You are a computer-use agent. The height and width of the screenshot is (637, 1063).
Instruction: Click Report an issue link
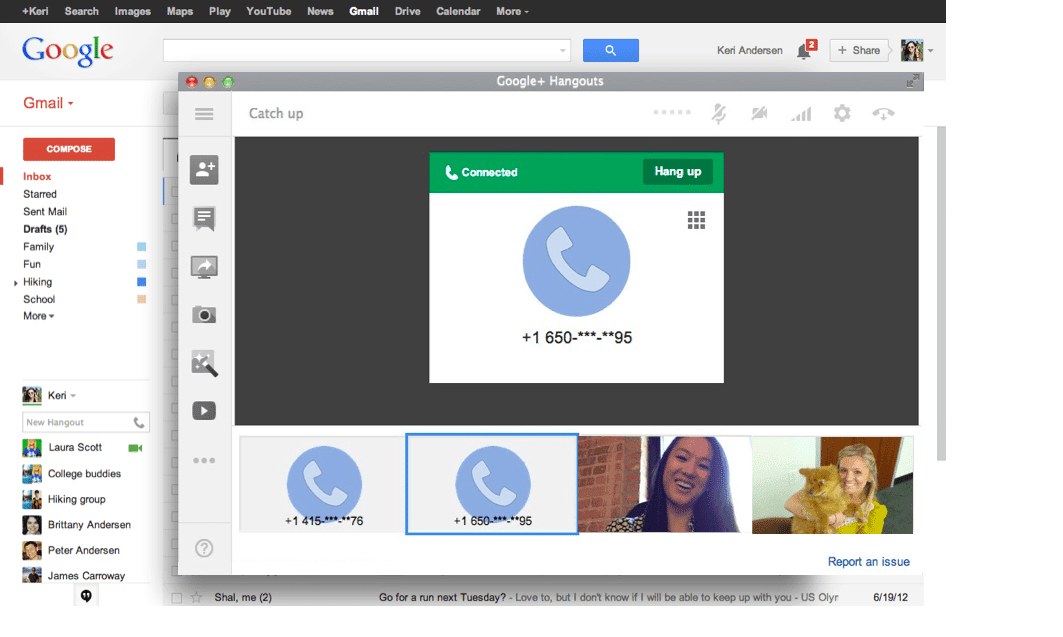click(868, 562)
